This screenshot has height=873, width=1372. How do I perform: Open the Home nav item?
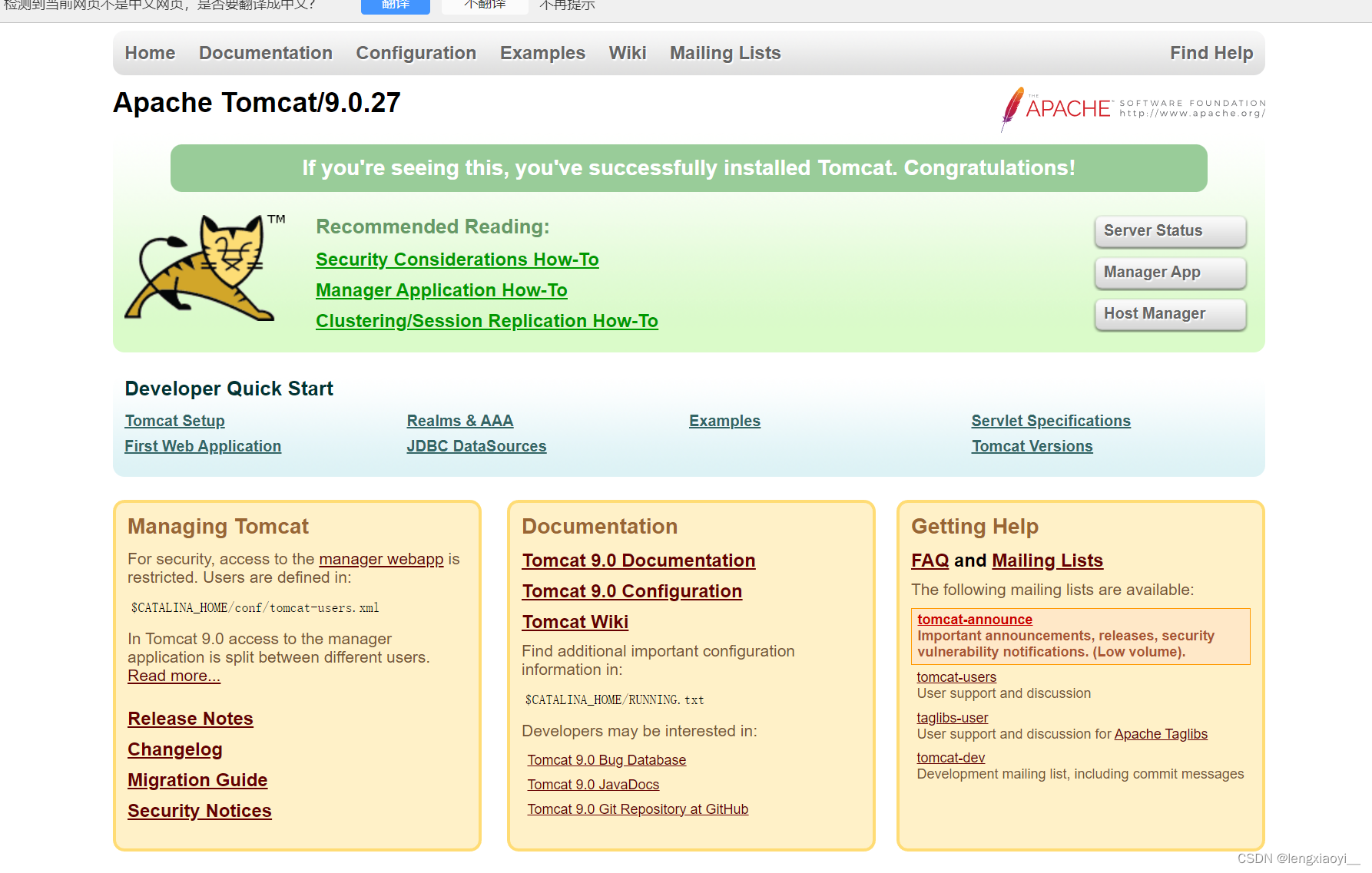(x=150, y=53)
